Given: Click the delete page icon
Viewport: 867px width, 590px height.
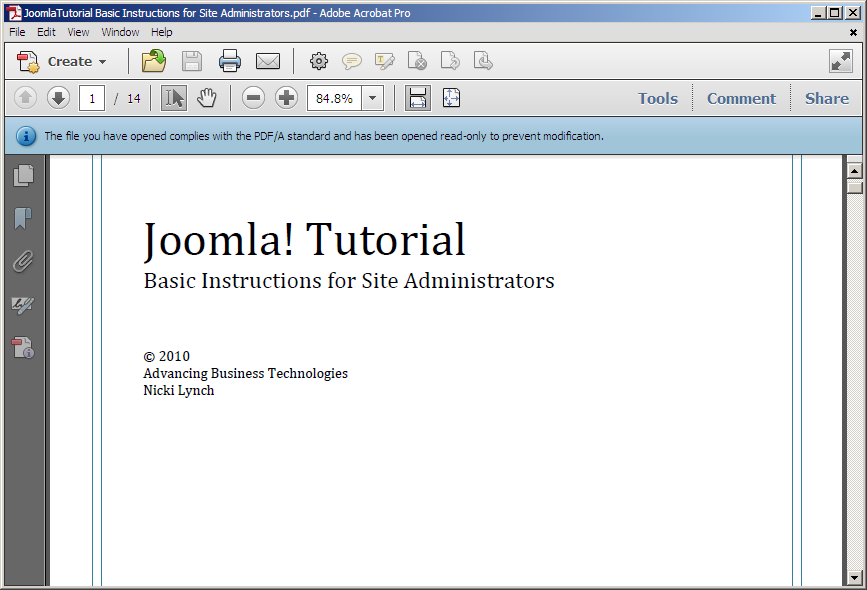Looking at the screenshot, I should [x=417, y=61].
